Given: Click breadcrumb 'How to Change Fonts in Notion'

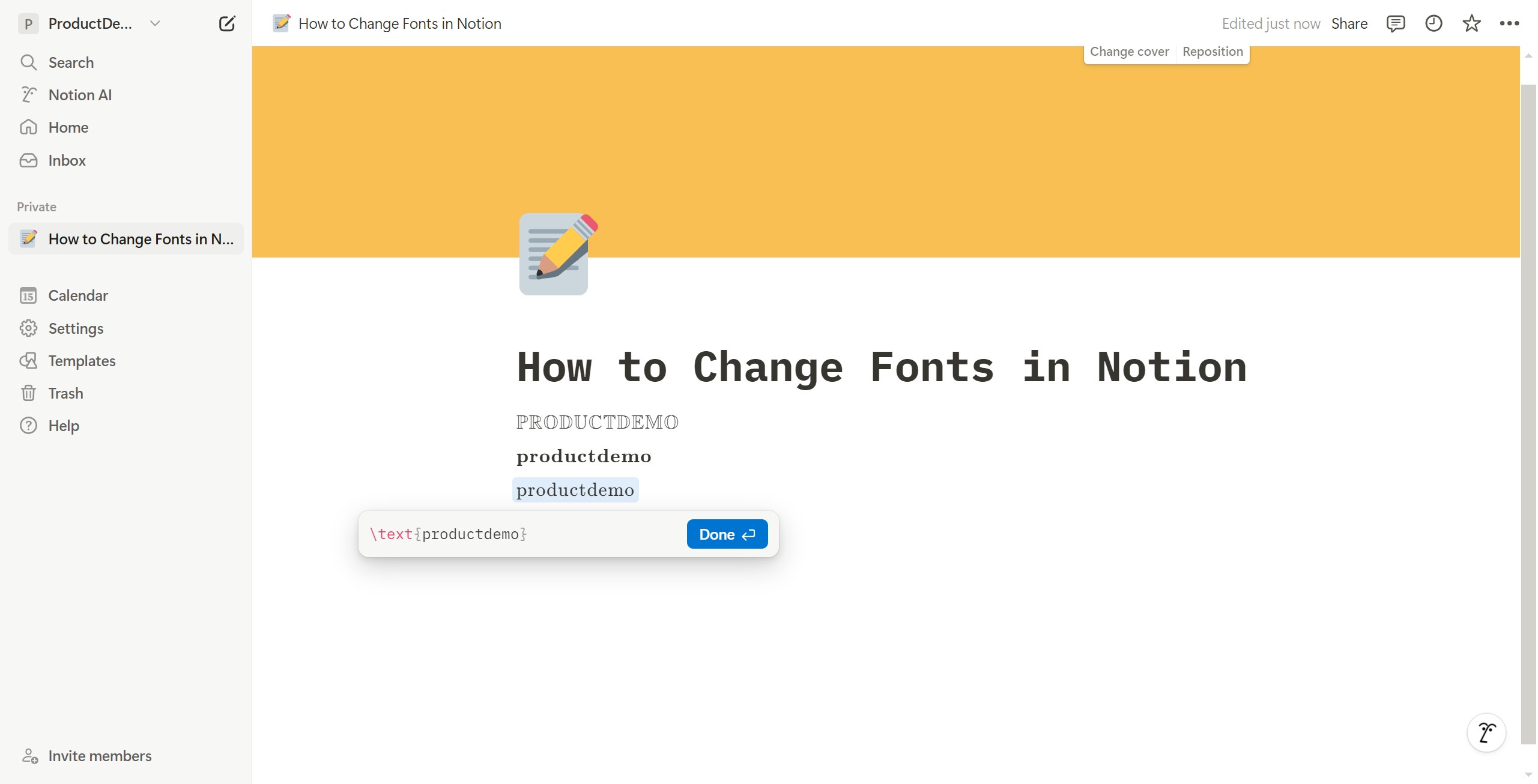Looking at the screenshot, I should [x=399, y=23].
